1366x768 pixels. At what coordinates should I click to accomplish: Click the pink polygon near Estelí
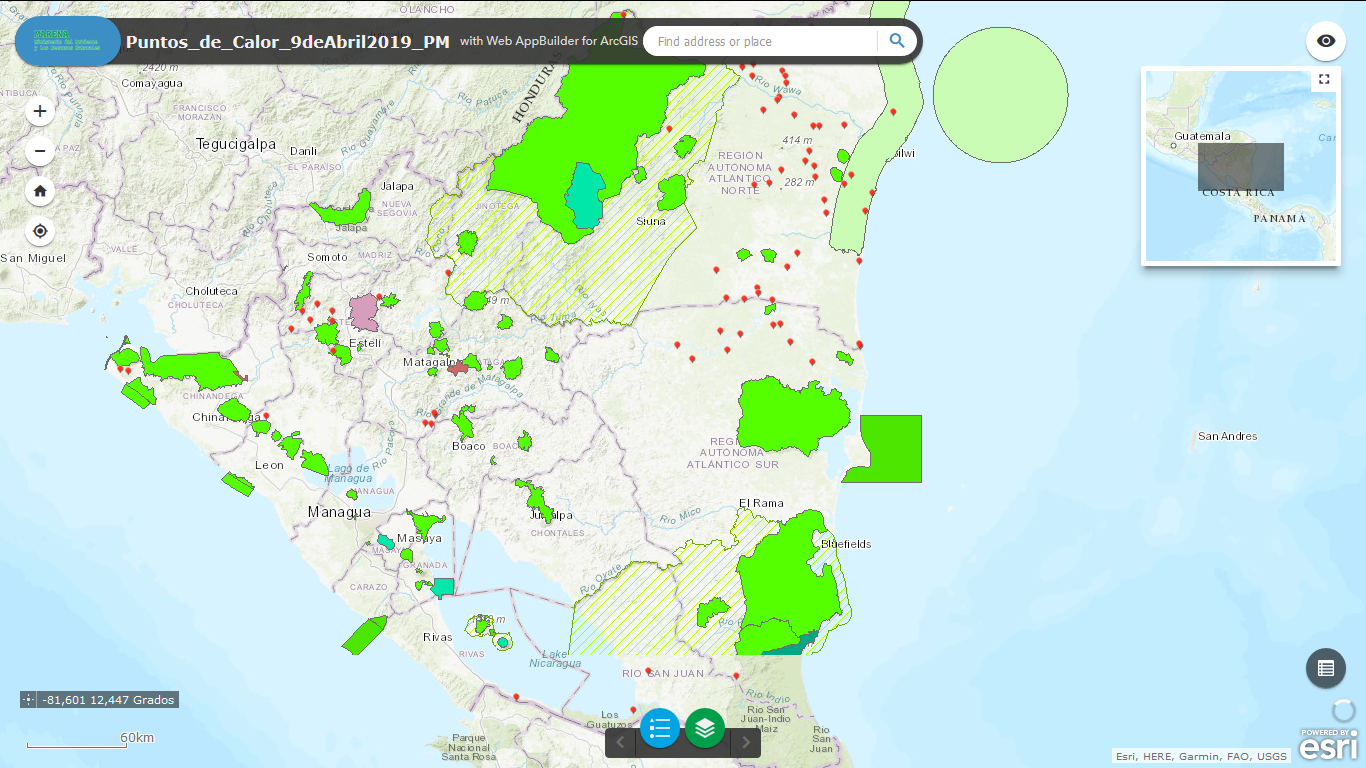(x=363, y=311)
